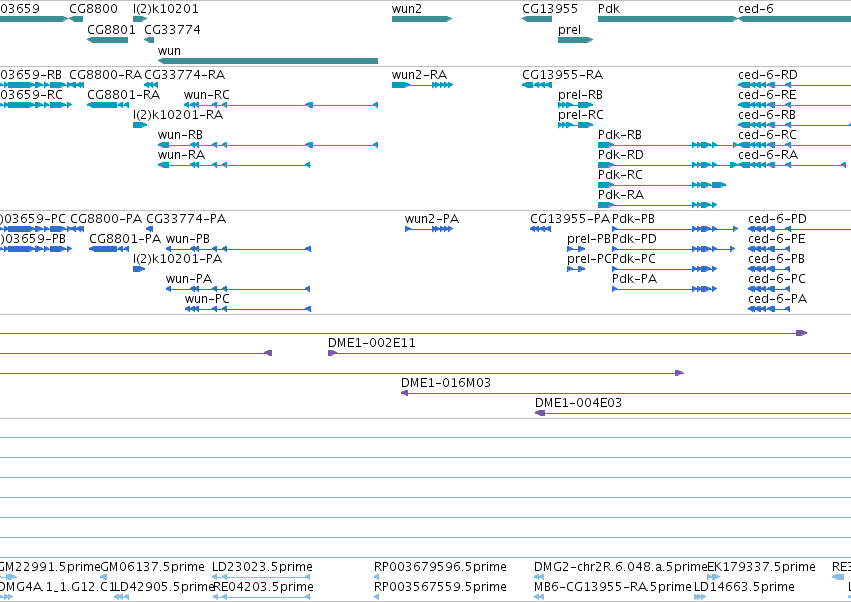The image size is (851, 602).
Task: Click the wun2-RA transcript
Action: coord(422,85)
